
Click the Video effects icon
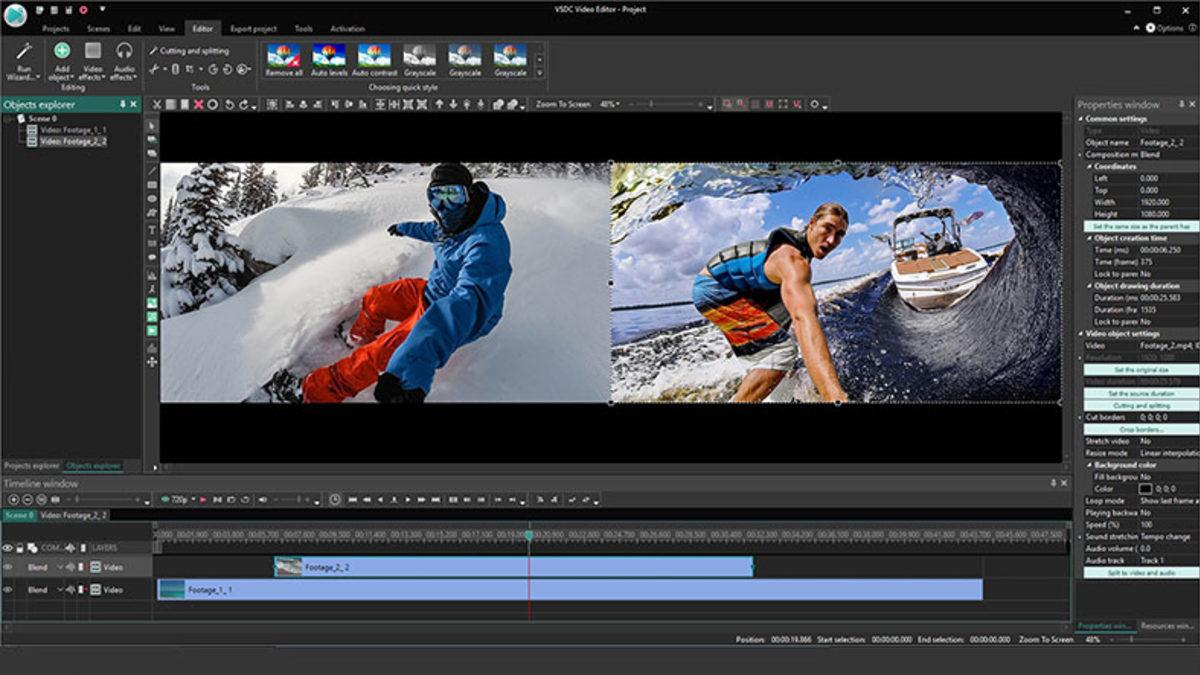93,51
